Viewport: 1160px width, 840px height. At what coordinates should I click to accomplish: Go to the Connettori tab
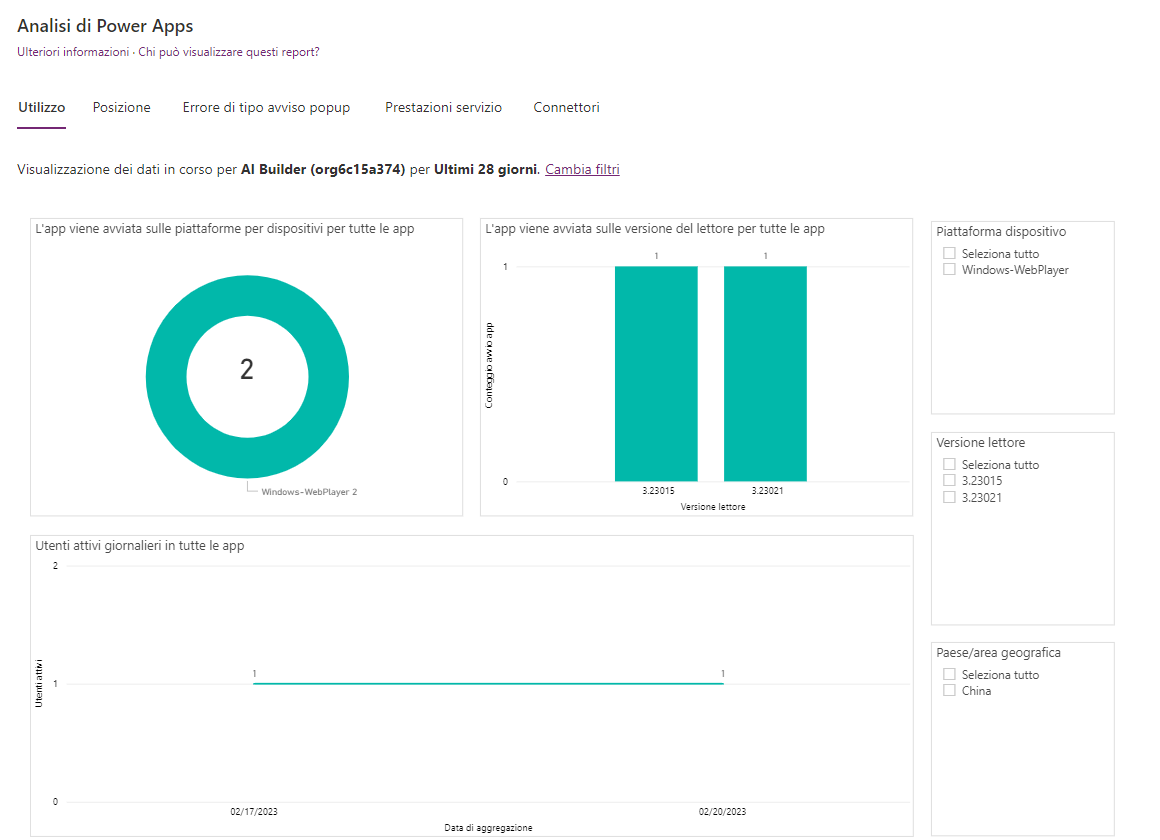click(x=566, y=107)
